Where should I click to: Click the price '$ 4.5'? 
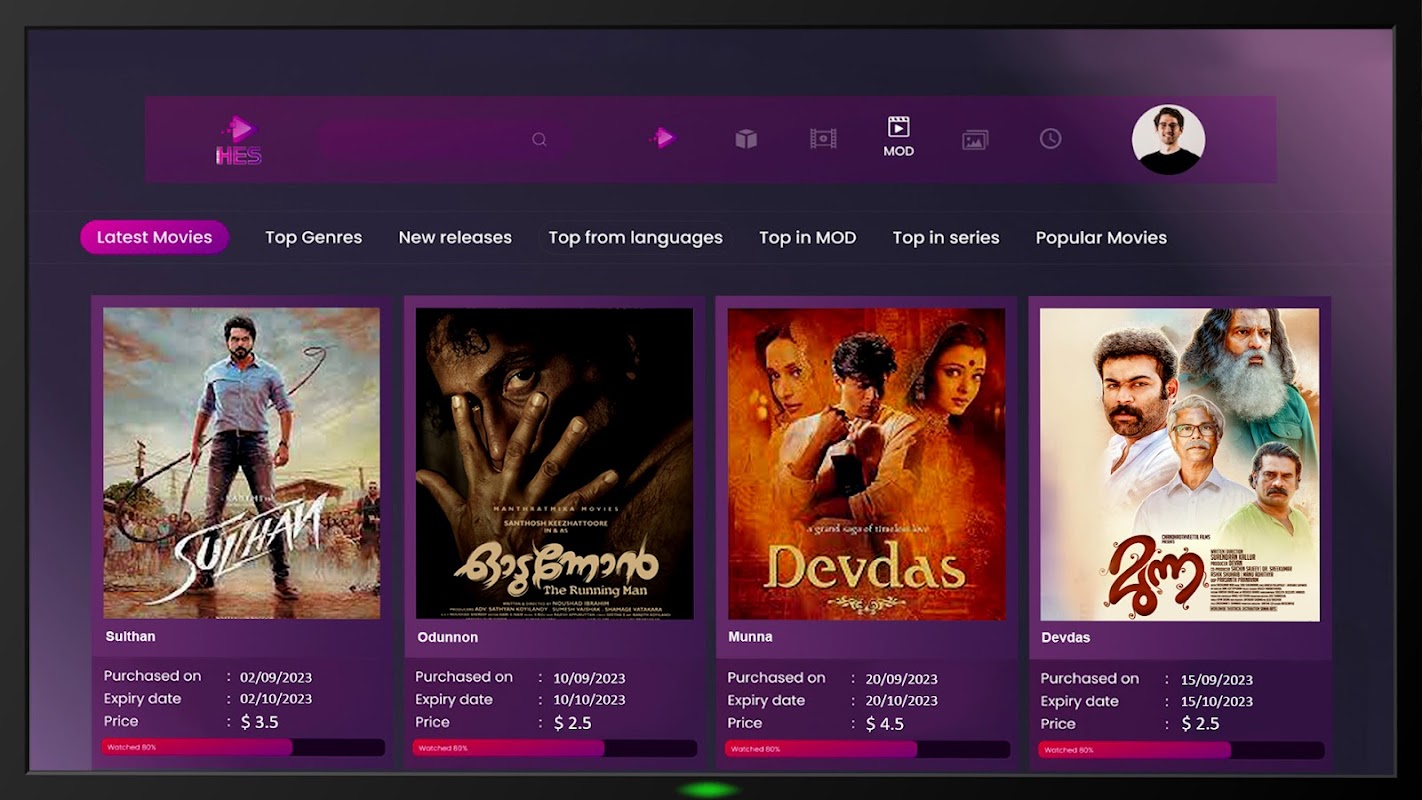[x=885, y=723]
